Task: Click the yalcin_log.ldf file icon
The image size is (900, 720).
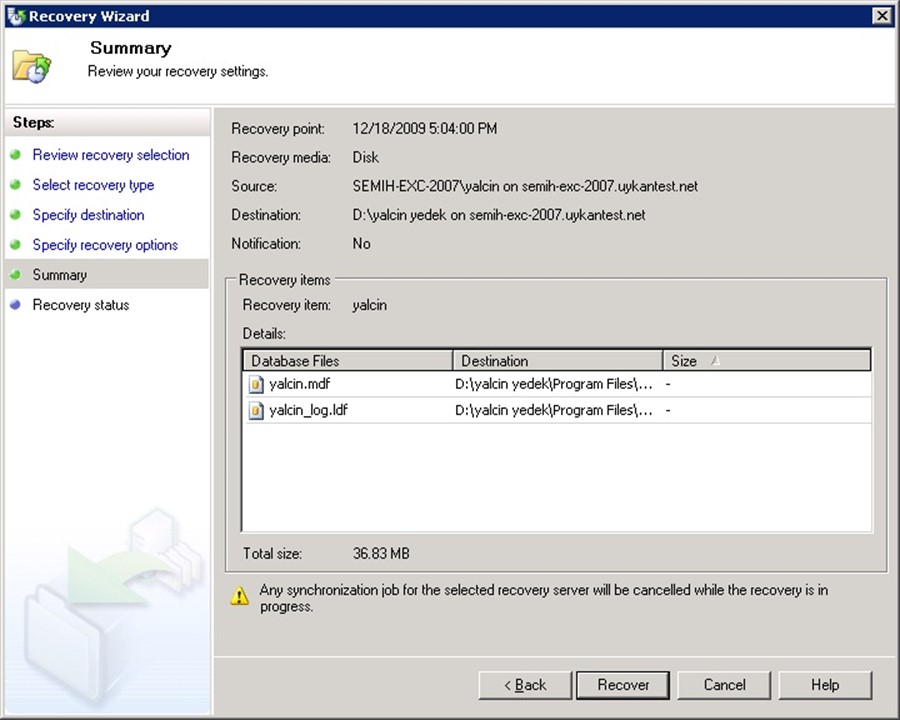Action: click(256, 410)
